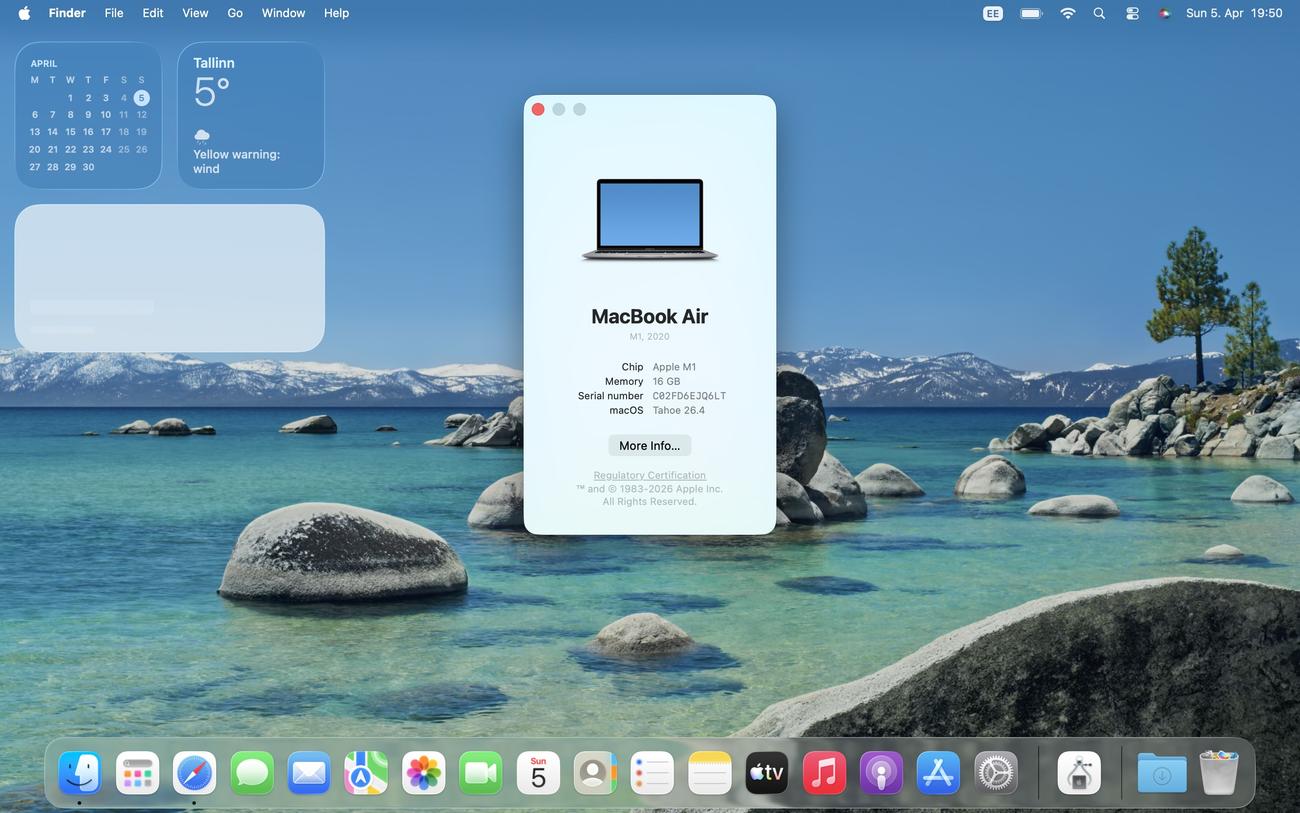Image resolution: width=1300 pixels, height=813 pixels.
Task: Open the Go menu
Action: 235,13
